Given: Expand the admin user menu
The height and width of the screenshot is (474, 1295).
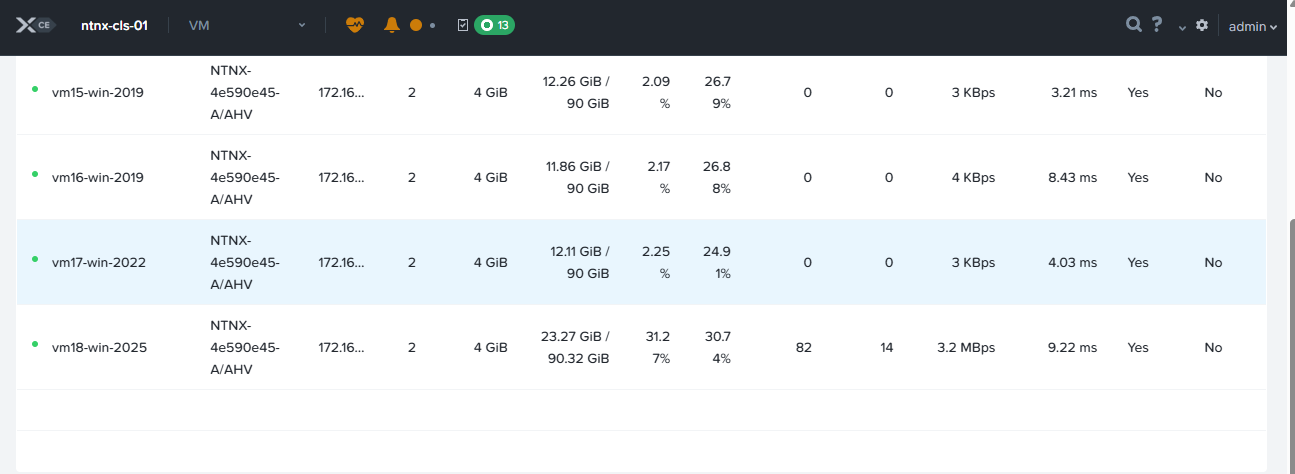Looking at the screenshot, I should (x=1253, y=27).
